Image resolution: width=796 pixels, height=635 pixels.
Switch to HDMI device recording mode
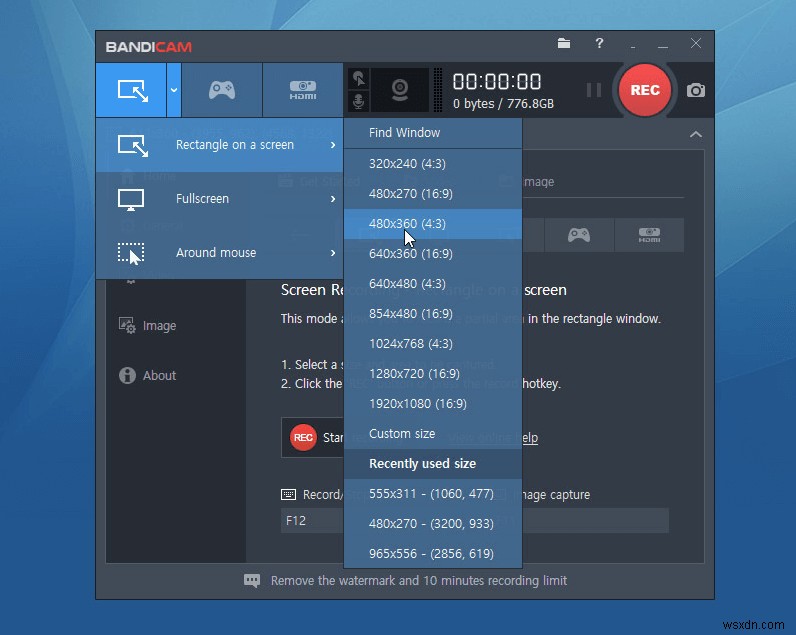click(303, 90)
